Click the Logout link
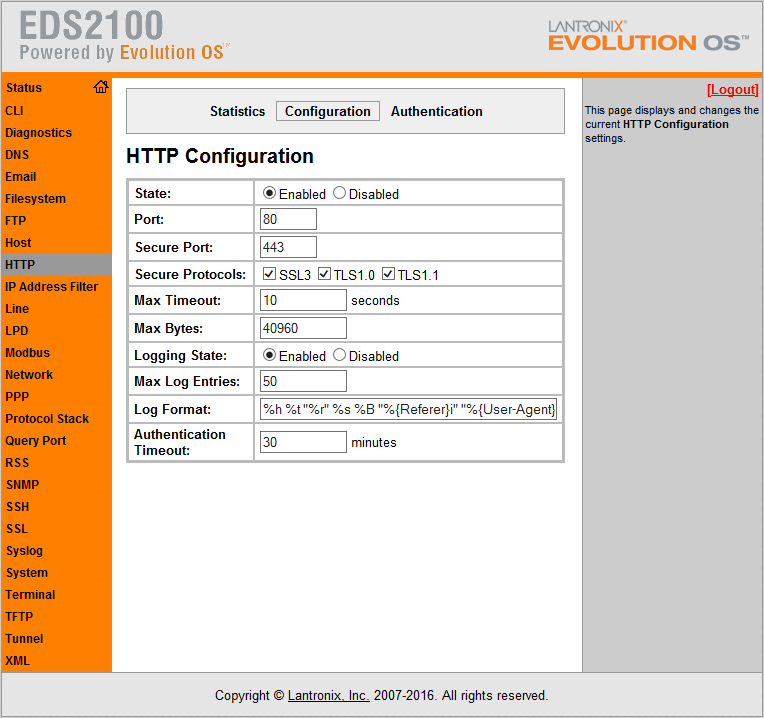The height and width of the screenshot is (718, 764). [x=732, y=90]
